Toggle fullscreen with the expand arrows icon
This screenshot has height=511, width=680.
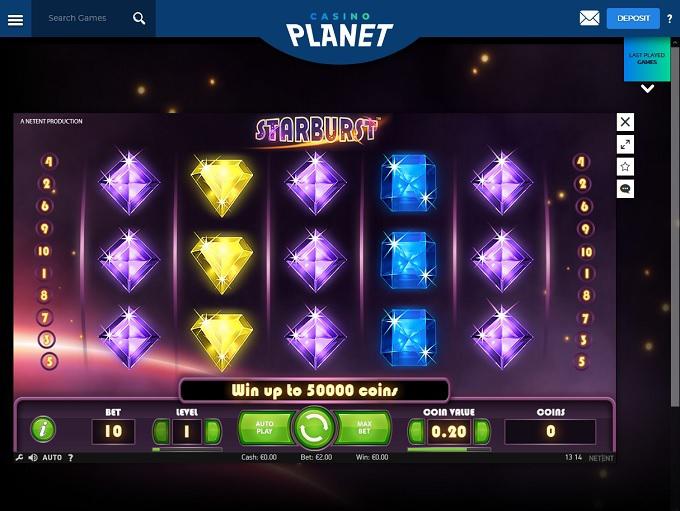click(x=625, y=144)
